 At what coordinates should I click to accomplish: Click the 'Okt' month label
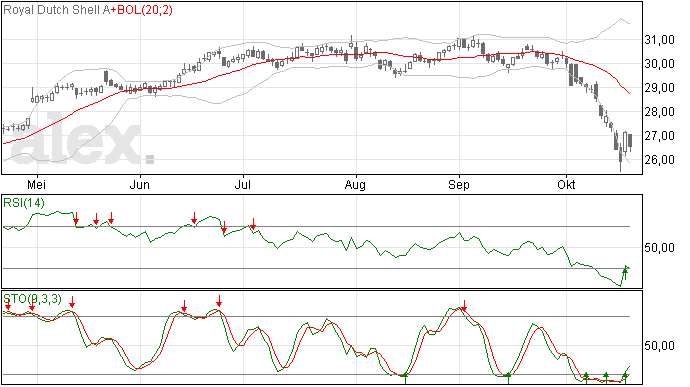[x=566, y=185]
